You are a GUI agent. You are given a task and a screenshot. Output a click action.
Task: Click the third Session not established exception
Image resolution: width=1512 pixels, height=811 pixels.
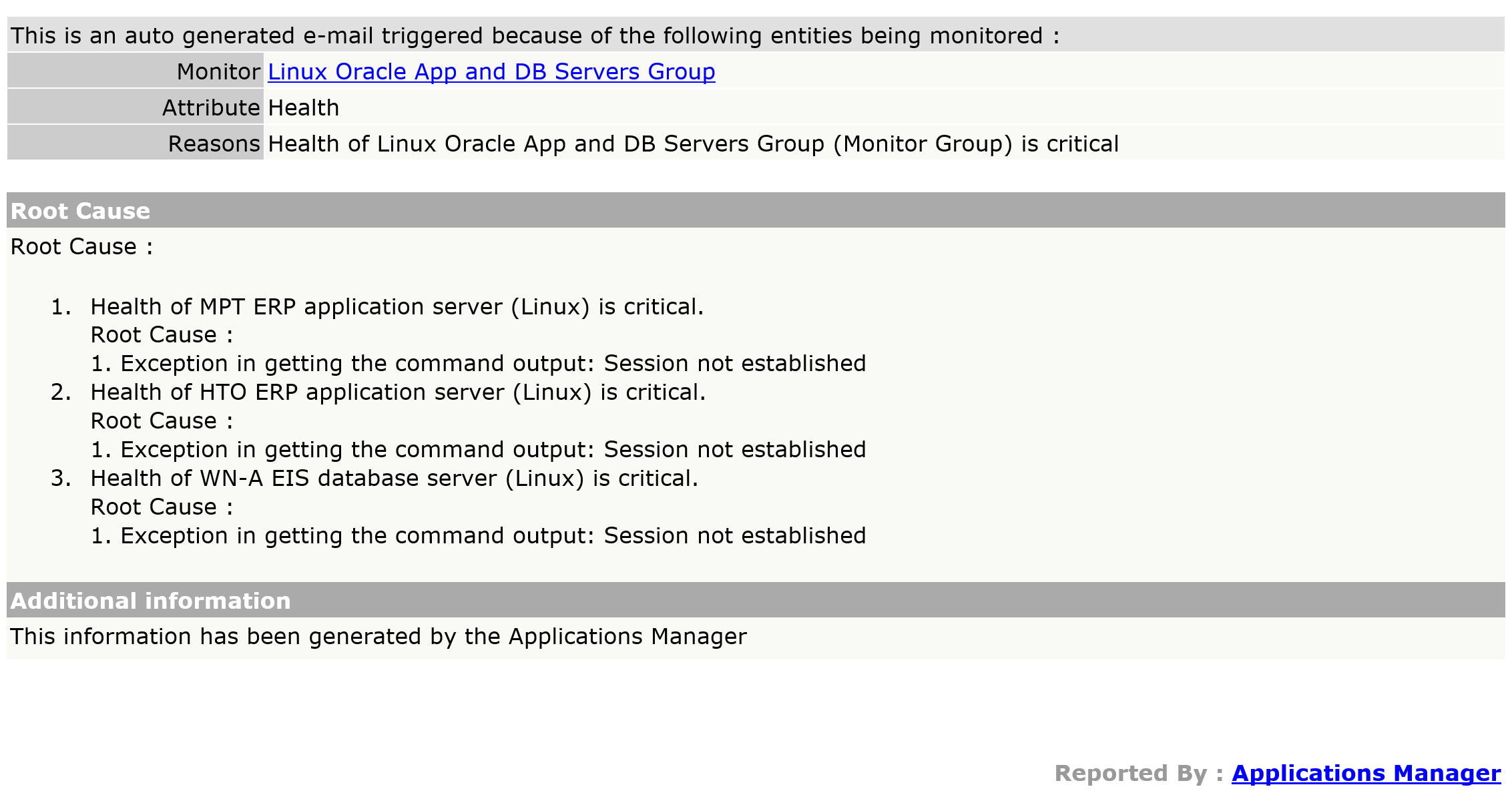[478, 535]
